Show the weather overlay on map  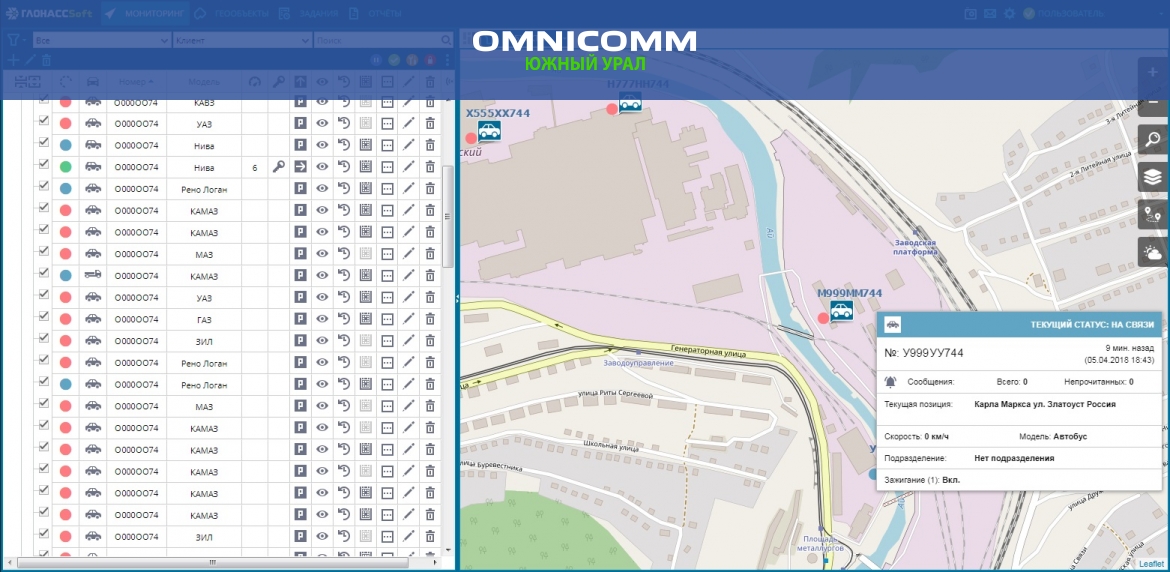[x=1153, y=252]
